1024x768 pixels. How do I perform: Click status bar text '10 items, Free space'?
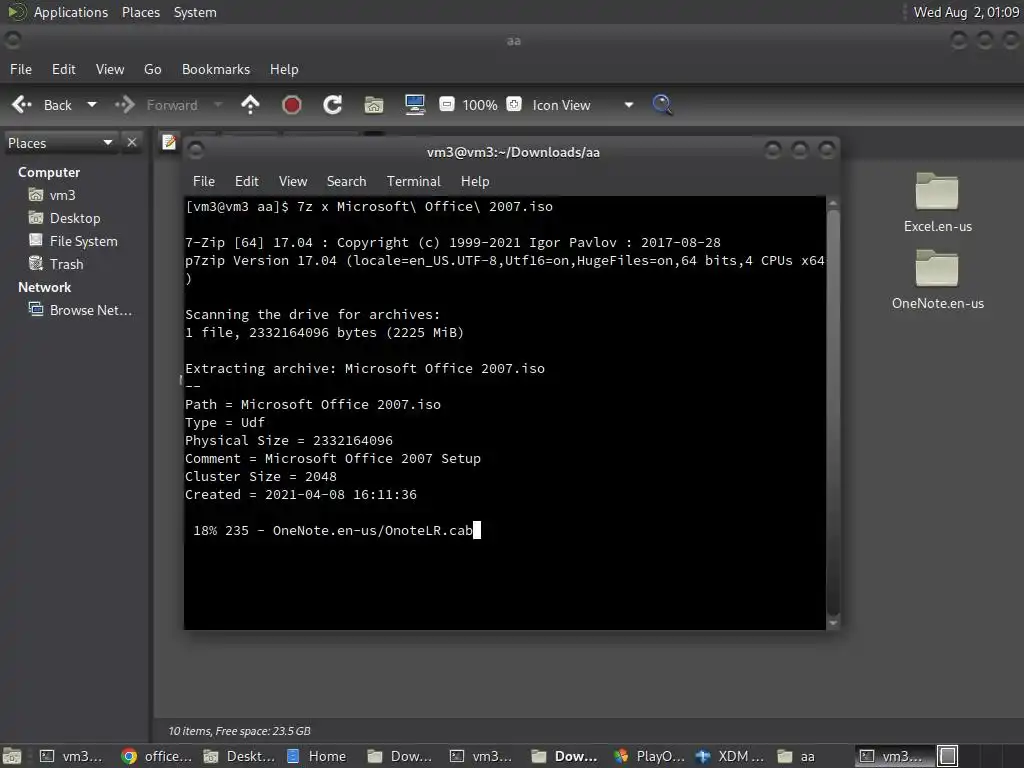pyautogui.click(x=239, y=731)
